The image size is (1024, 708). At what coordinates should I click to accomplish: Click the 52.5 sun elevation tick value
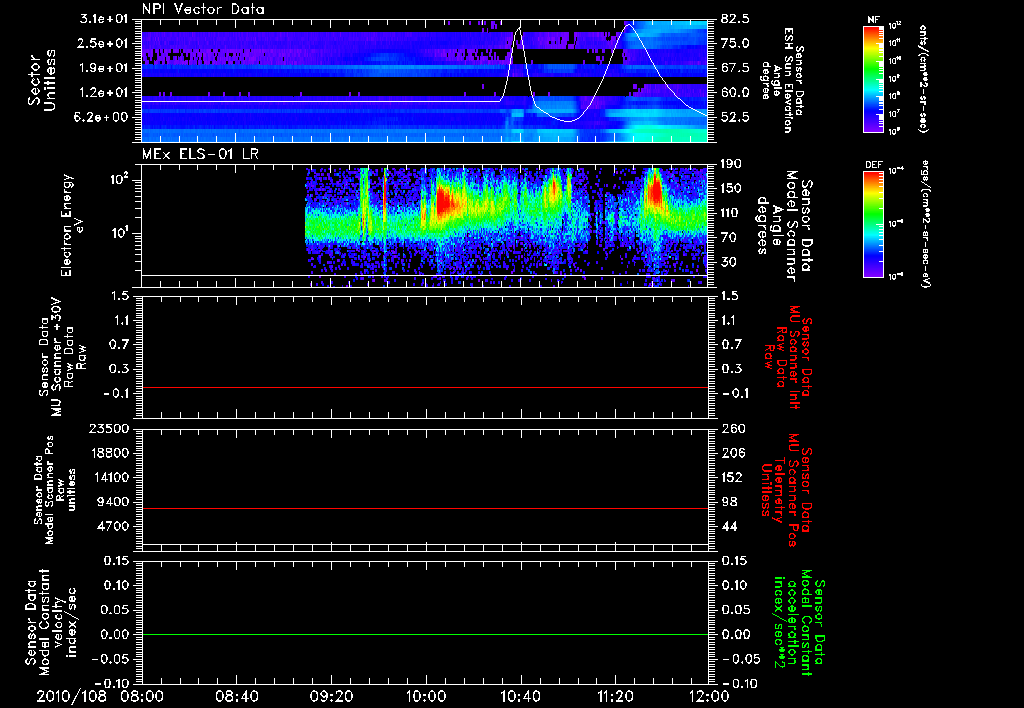point(735,118)
